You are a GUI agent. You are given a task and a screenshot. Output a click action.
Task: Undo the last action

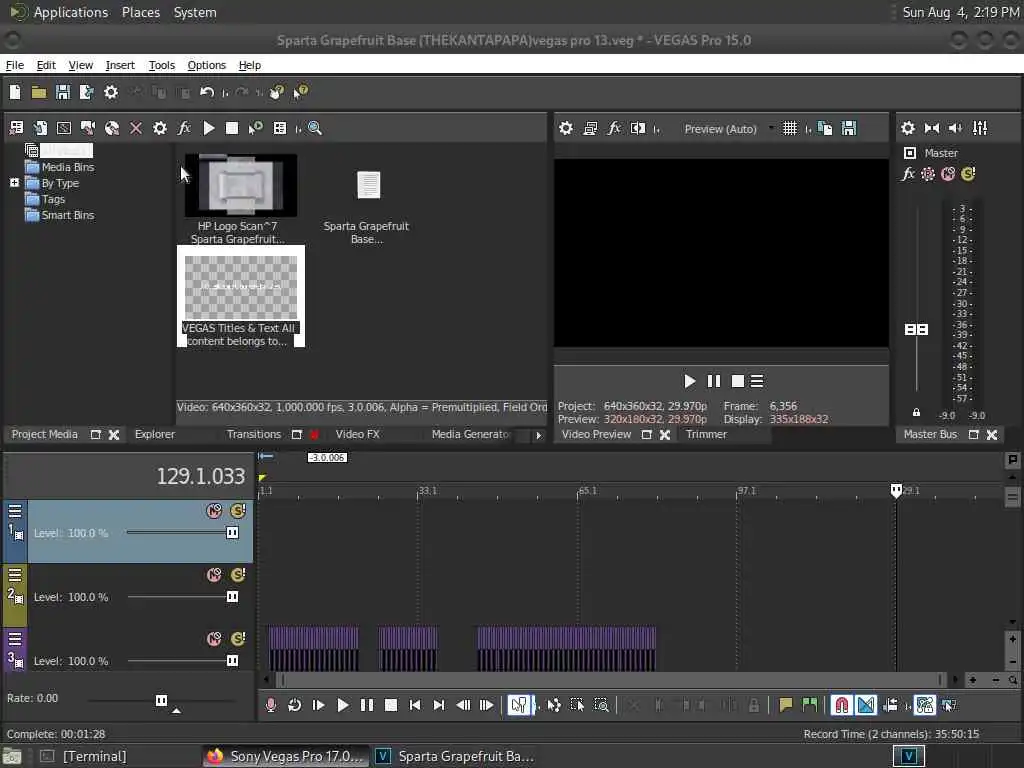click(x=207, y=92)
